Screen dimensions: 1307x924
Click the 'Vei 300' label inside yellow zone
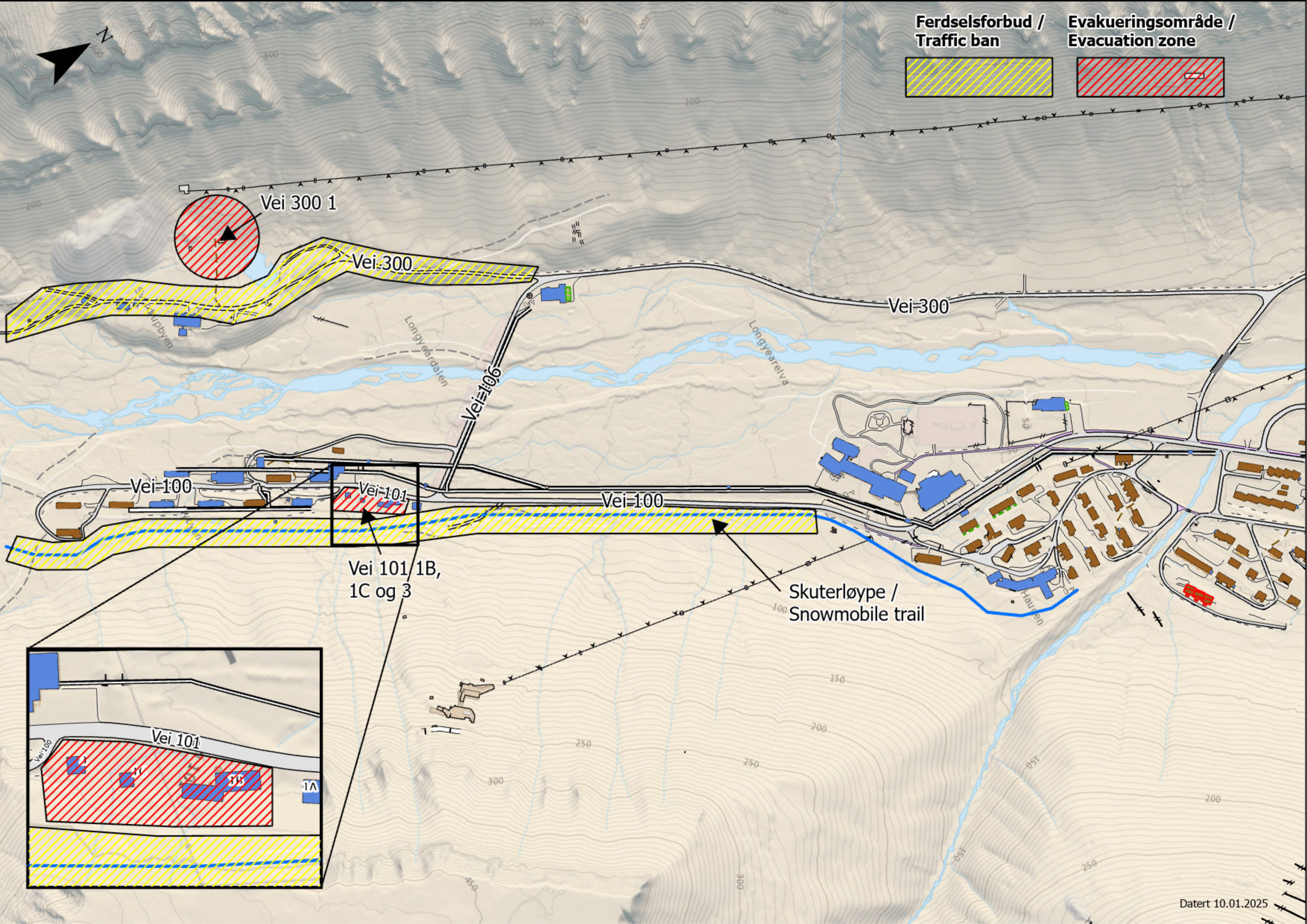coord(382,263)
